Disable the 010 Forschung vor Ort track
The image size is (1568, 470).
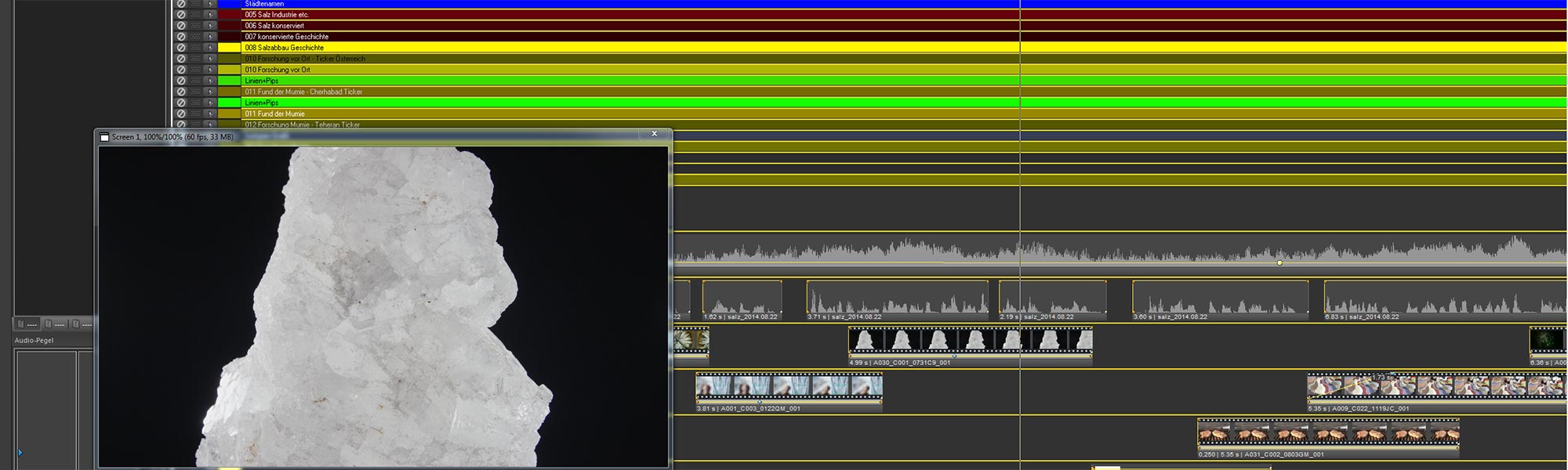(x=181, y=70)
